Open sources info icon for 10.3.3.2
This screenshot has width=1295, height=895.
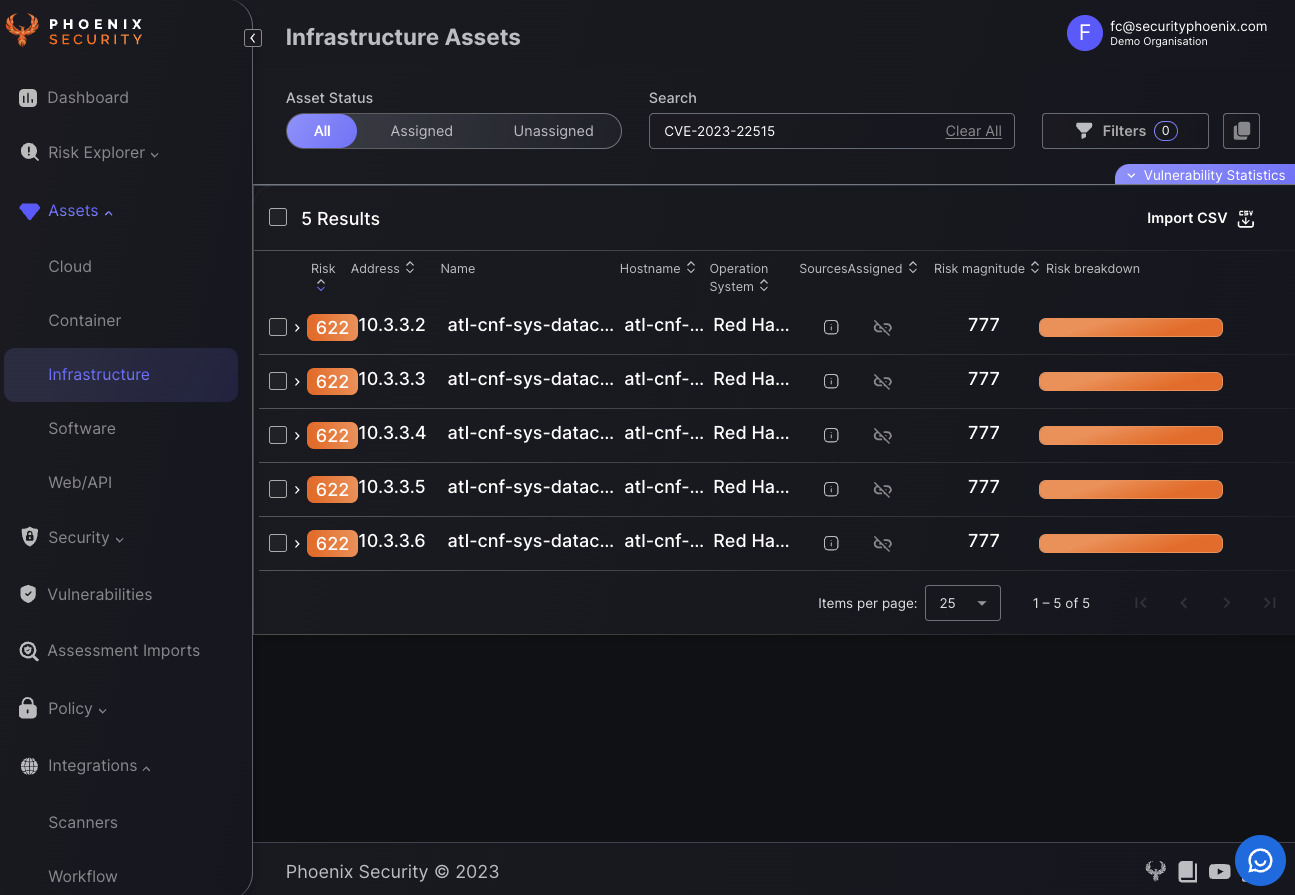tap(831, 327)
